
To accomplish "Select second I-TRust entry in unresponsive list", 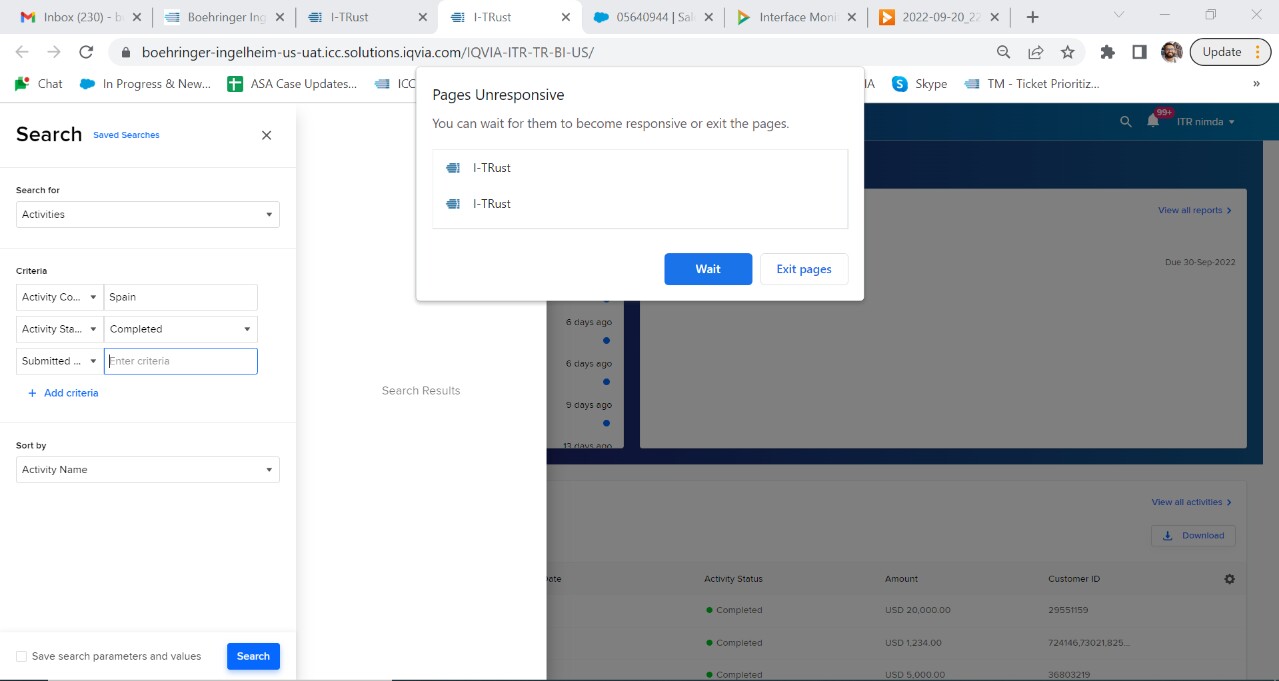I will point(640,204).
